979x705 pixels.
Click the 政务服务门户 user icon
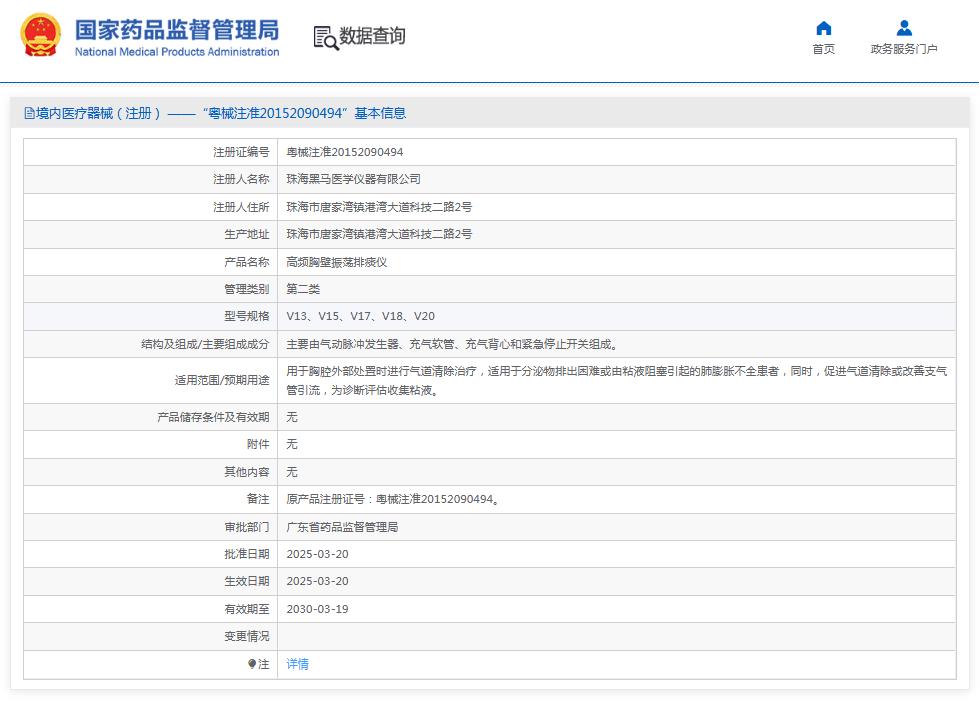click(901, 28)
